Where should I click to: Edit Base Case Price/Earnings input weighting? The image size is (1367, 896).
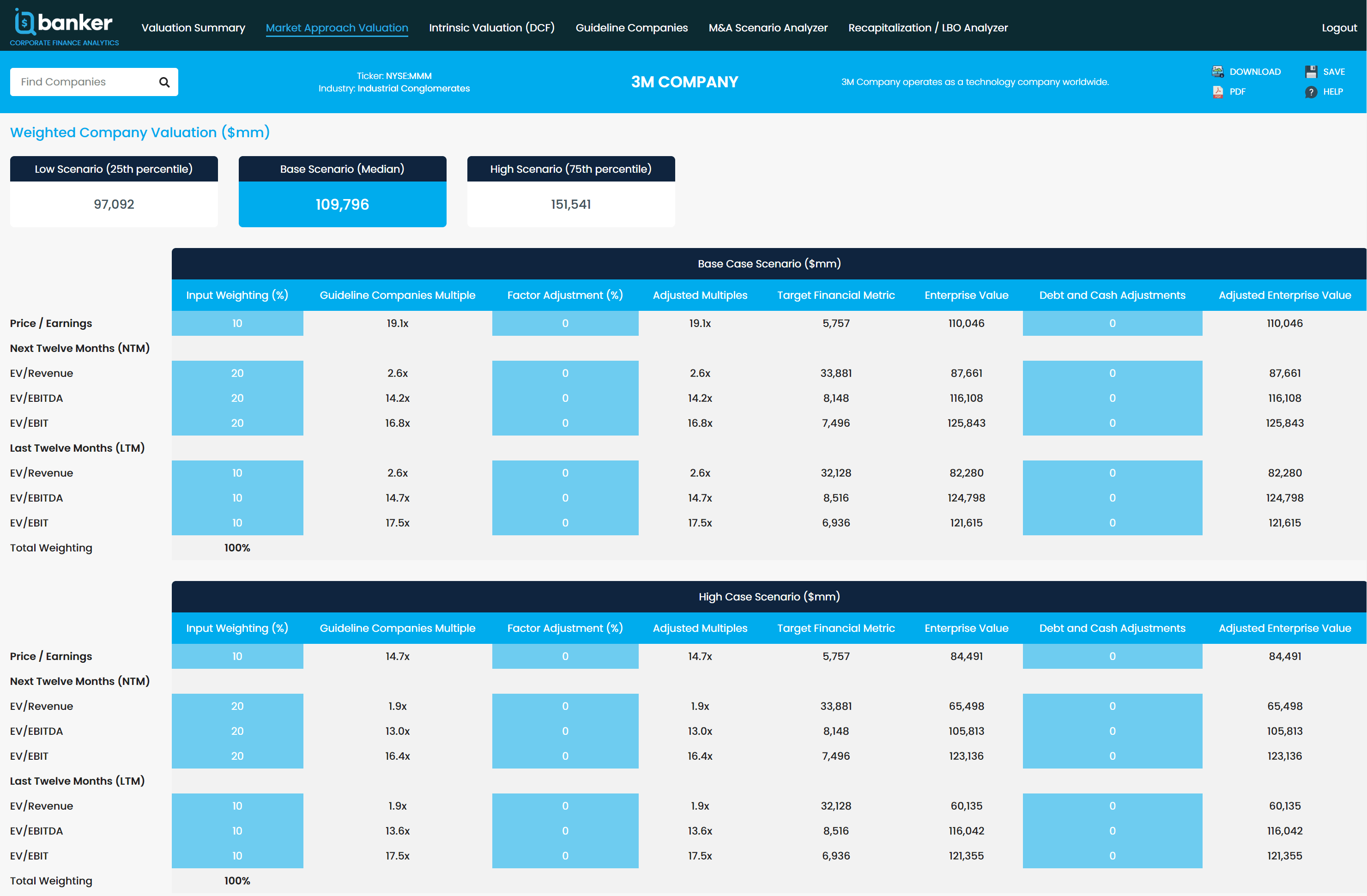click(237, 323)
